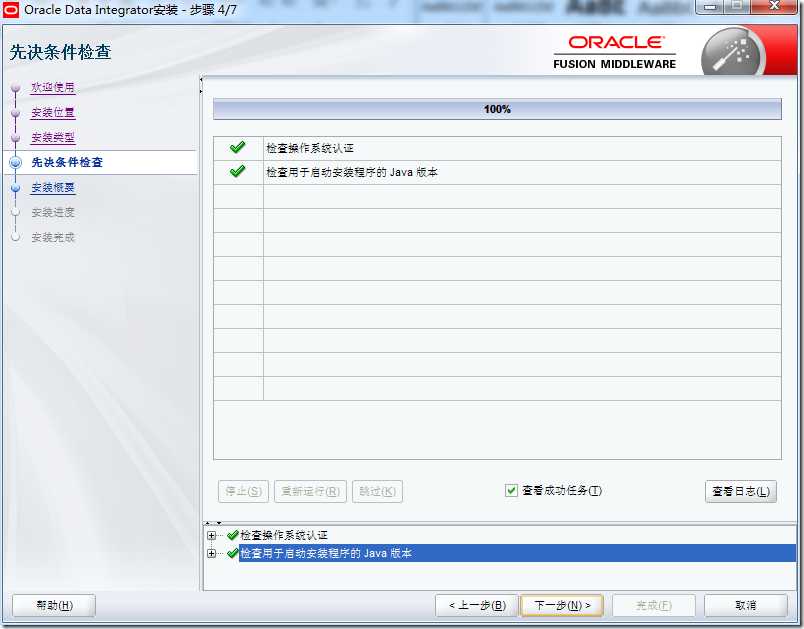Click the disabled 安装进度 step
The width and height of the screenshot is (804, 629).
(x=53, y=212)
